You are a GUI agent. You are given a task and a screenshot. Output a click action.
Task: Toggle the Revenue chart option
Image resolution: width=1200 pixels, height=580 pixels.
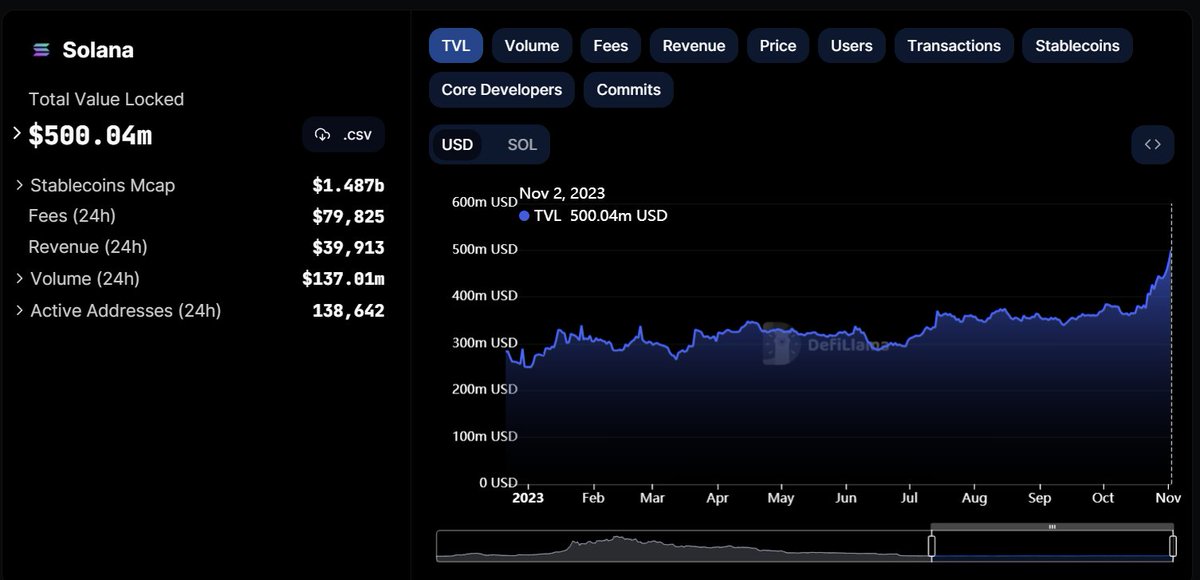click(x=694, y=46)
